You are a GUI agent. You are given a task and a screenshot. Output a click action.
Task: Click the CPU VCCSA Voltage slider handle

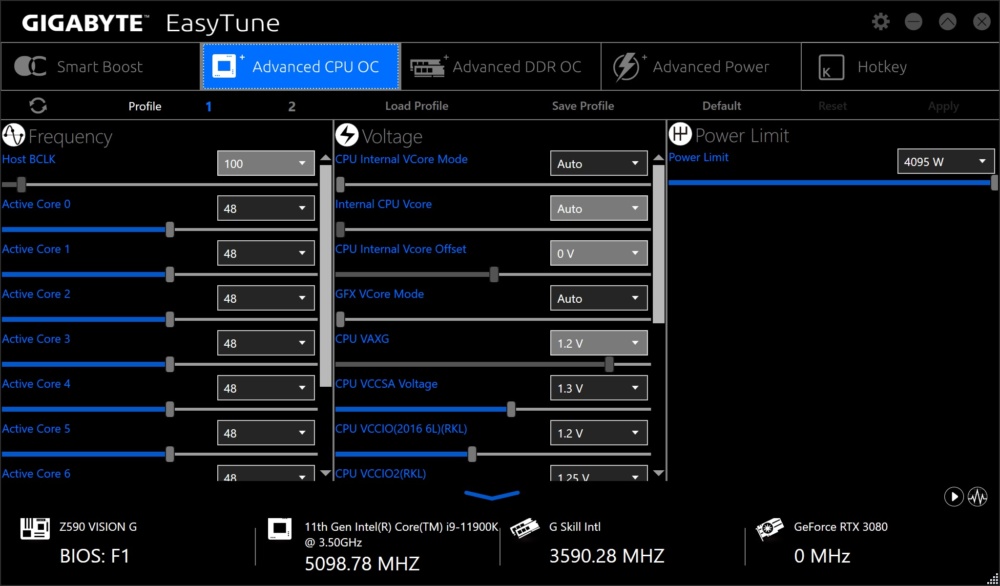tap(511, 409)
